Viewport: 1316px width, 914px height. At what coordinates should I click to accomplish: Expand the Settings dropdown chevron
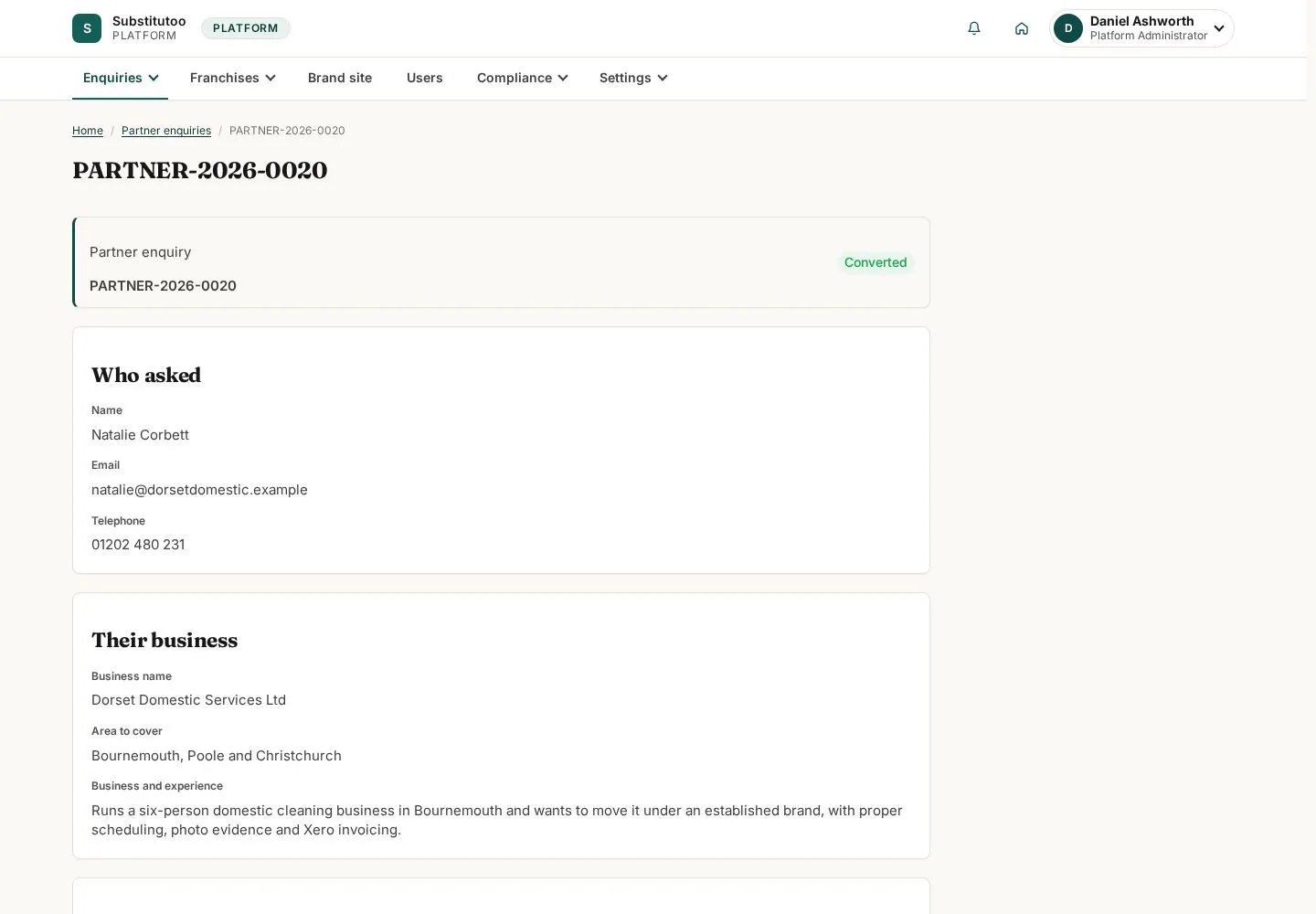coord(663,78)
